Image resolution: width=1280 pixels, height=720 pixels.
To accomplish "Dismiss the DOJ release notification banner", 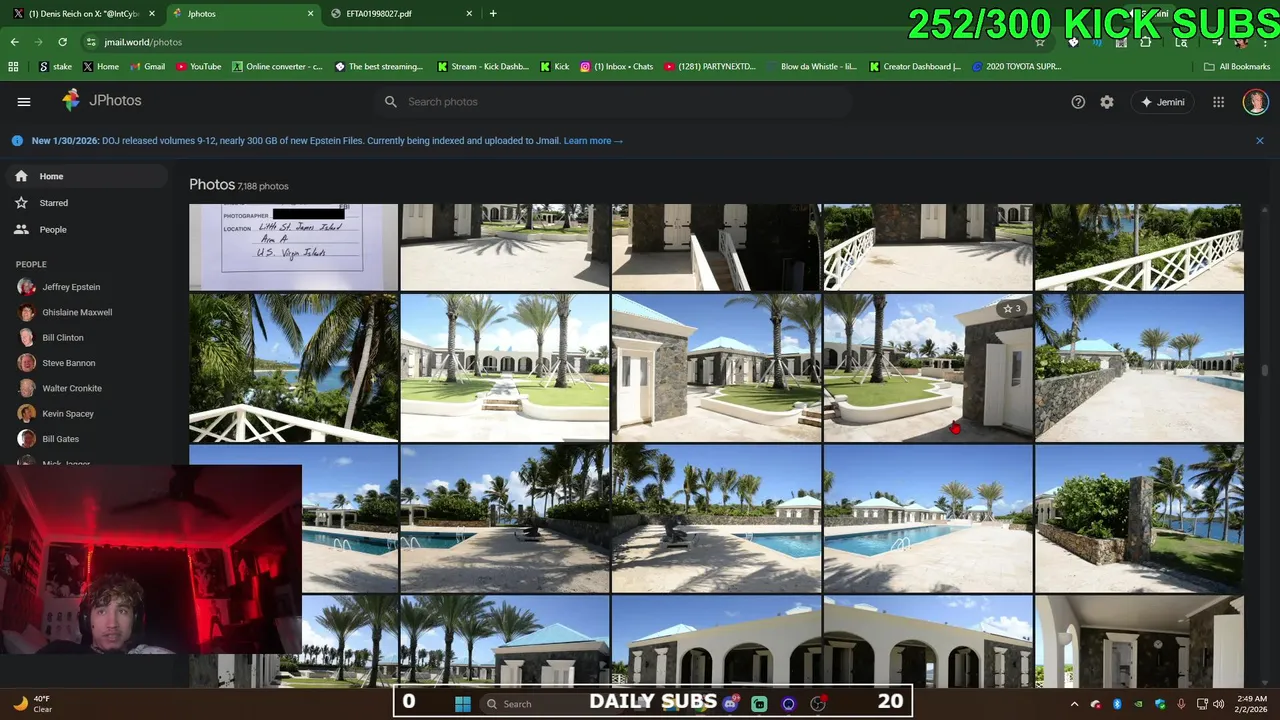I will [1260, 141].
